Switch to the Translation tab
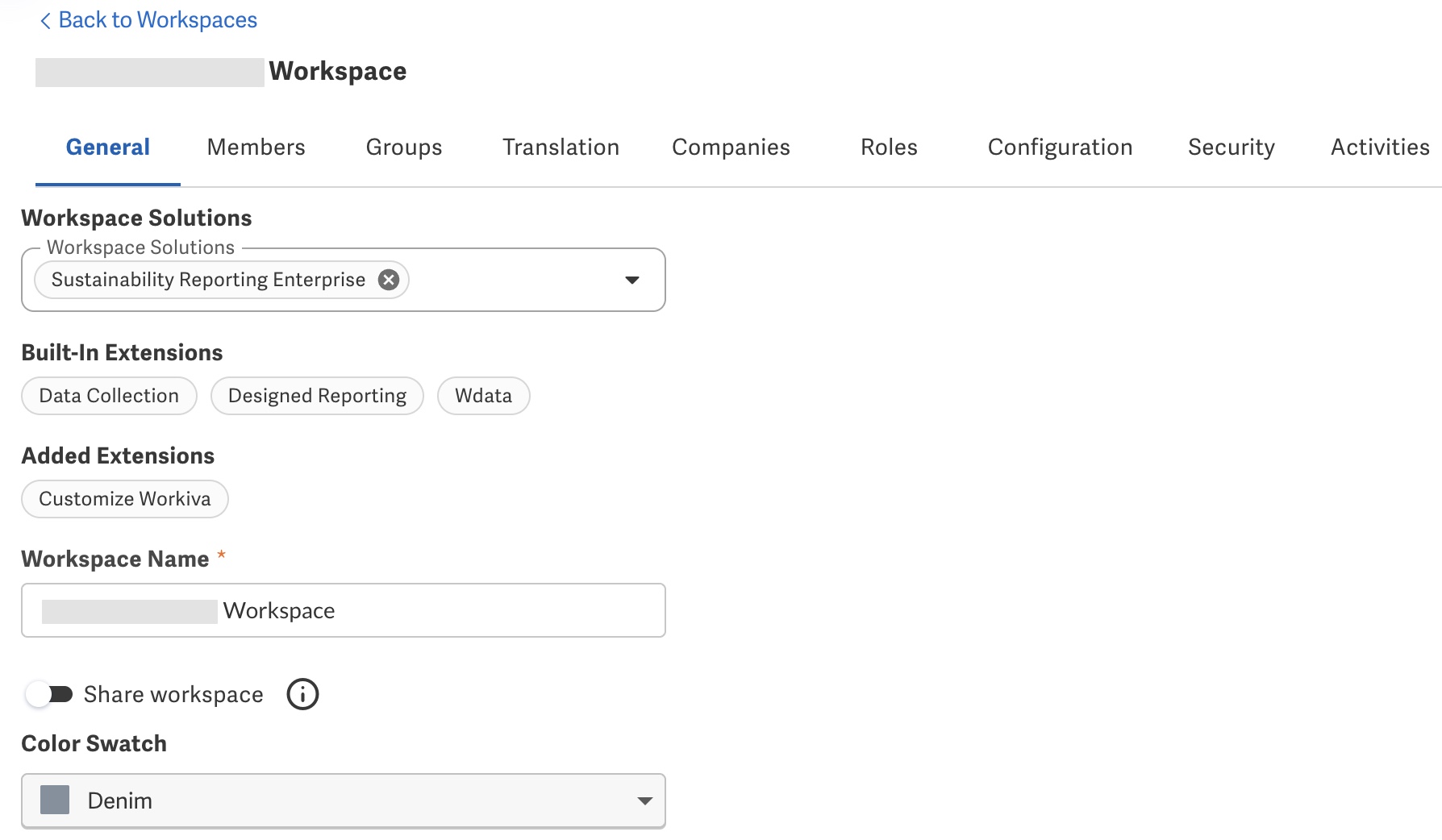The width and height of the screenshot is (1442, 840). 561,147
